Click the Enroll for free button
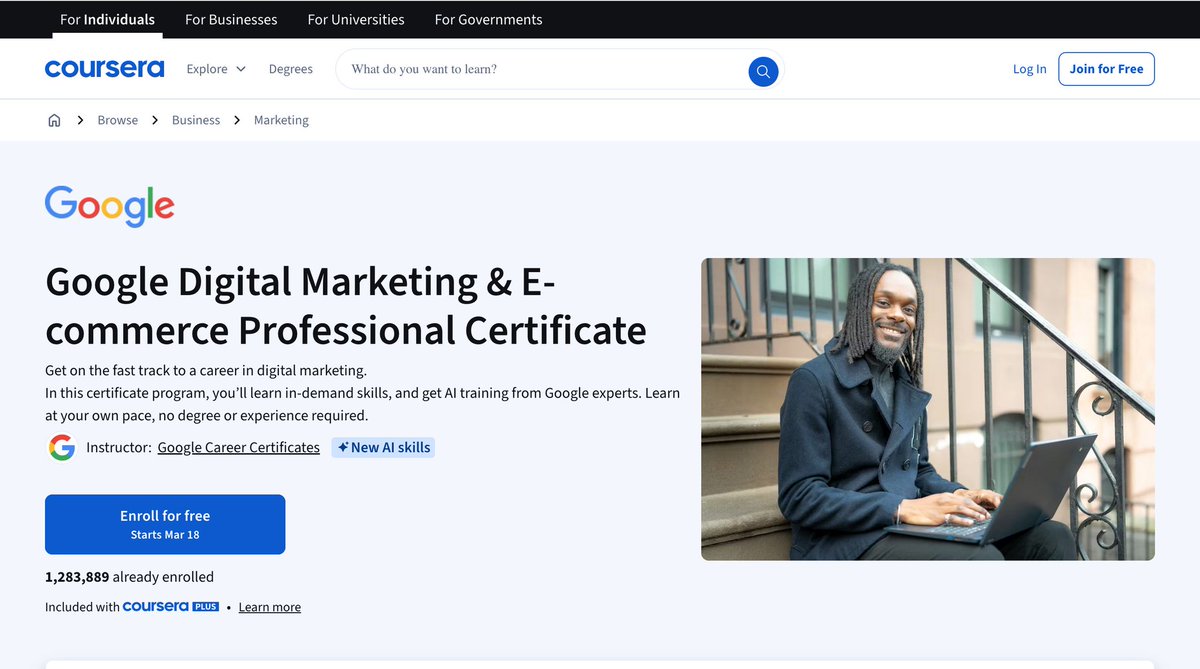Screen dimensions: 1200x669 (165, 524)
